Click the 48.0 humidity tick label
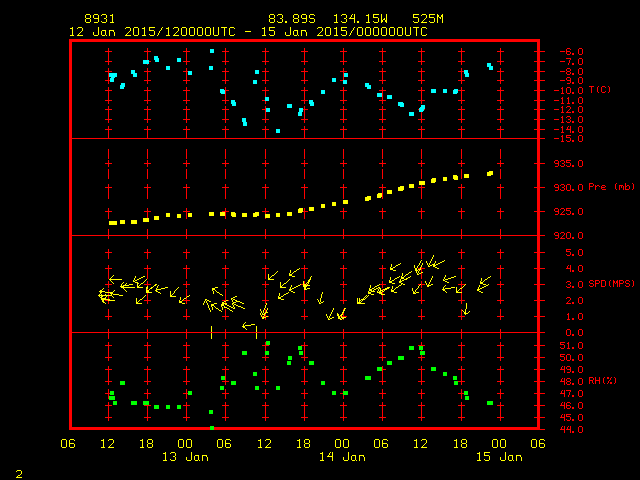This screenshot has height=480, width=640. coord(571,382)
